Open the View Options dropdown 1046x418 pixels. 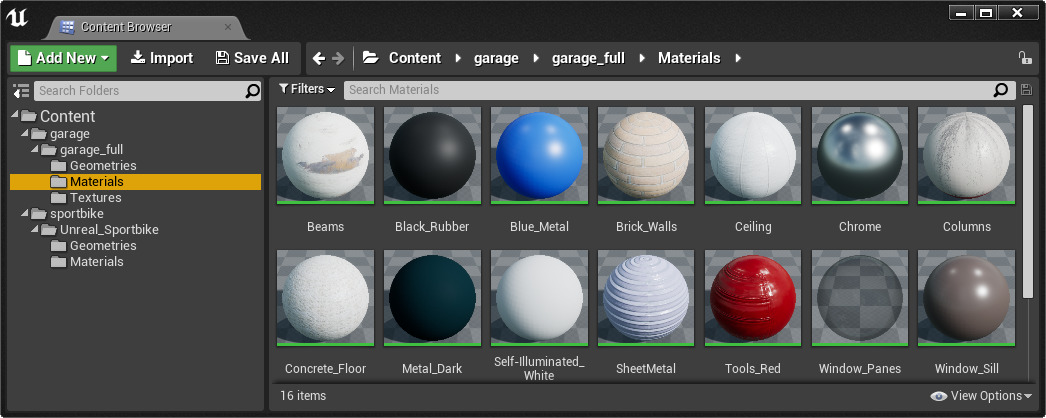pyautogui.click(x=981, y=396)
